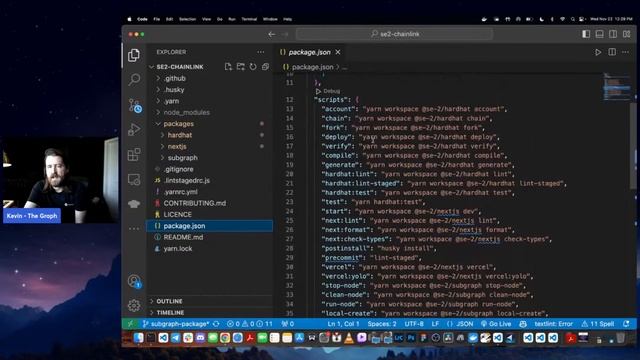
Task: Toggle primary side bar visibility
Action: point(586,34)
